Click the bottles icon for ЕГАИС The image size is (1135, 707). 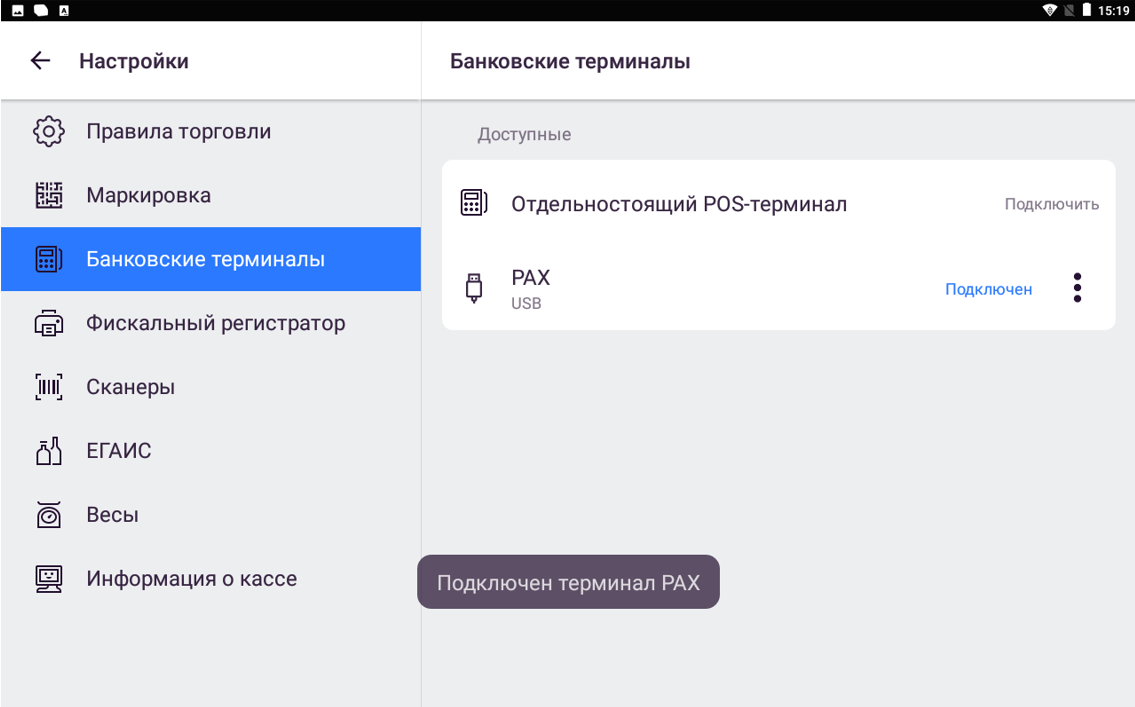[49, 451]
